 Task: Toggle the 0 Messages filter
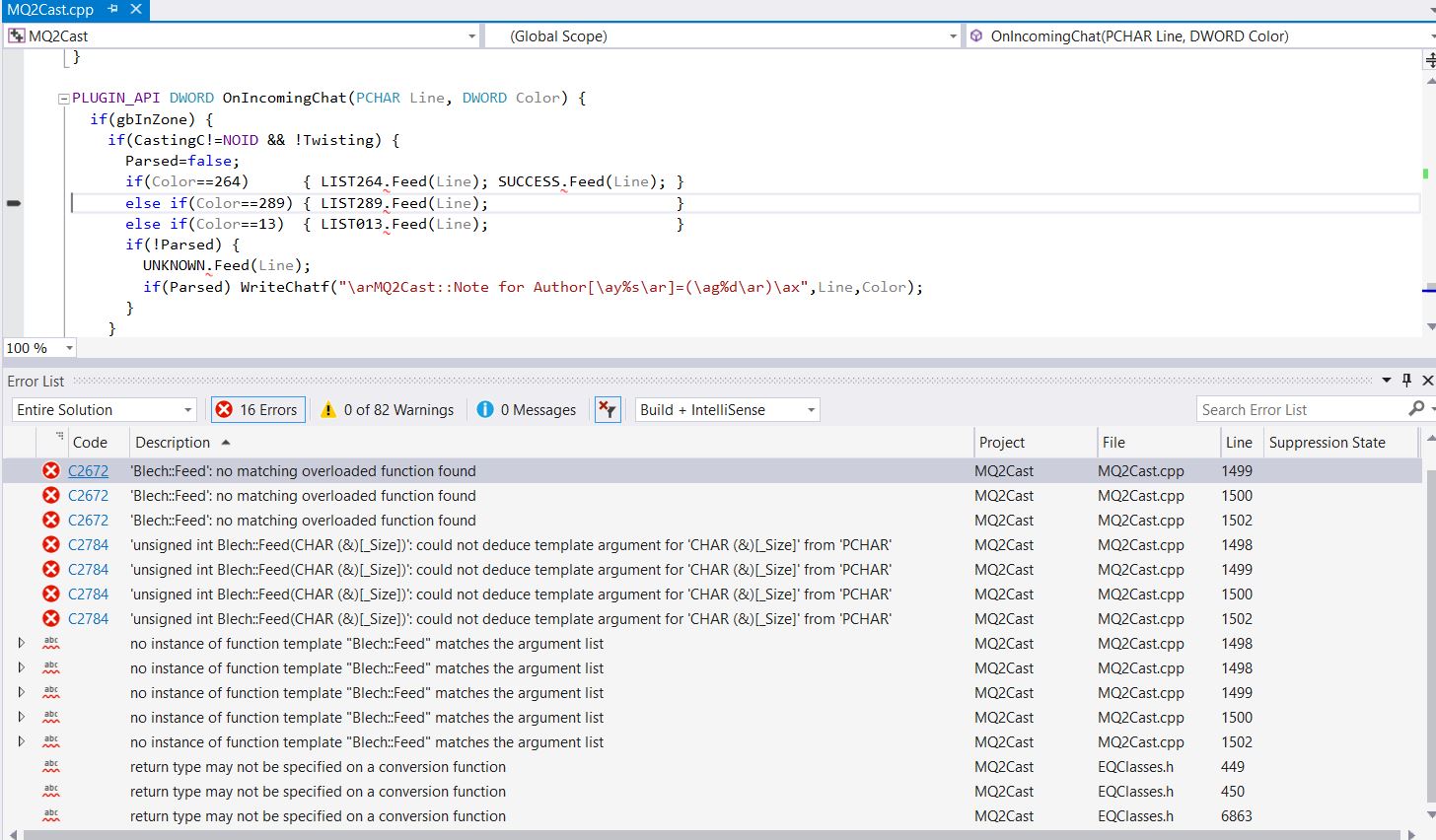[x=527, y=410]
